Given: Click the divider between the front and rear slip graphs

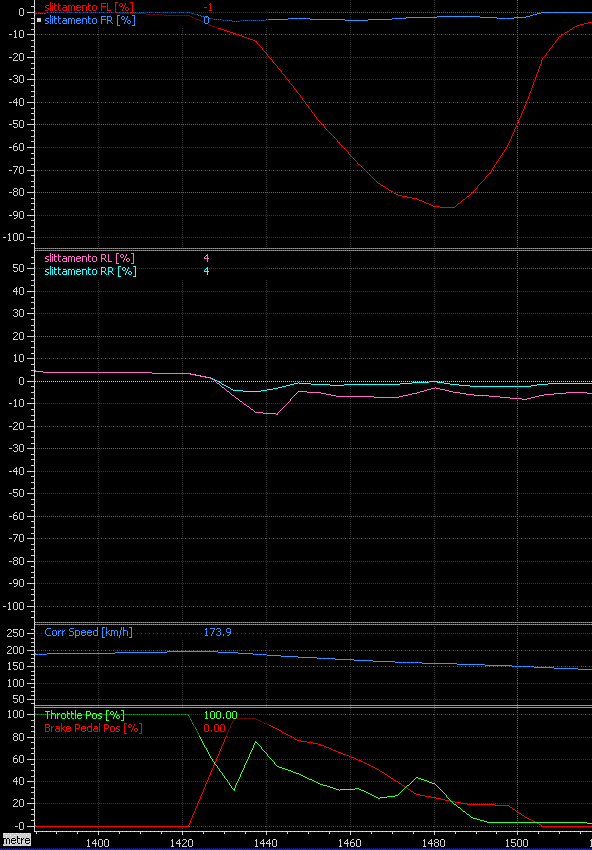Looking at the screenshot, I should pyautogui.click(x=296, y=249).
